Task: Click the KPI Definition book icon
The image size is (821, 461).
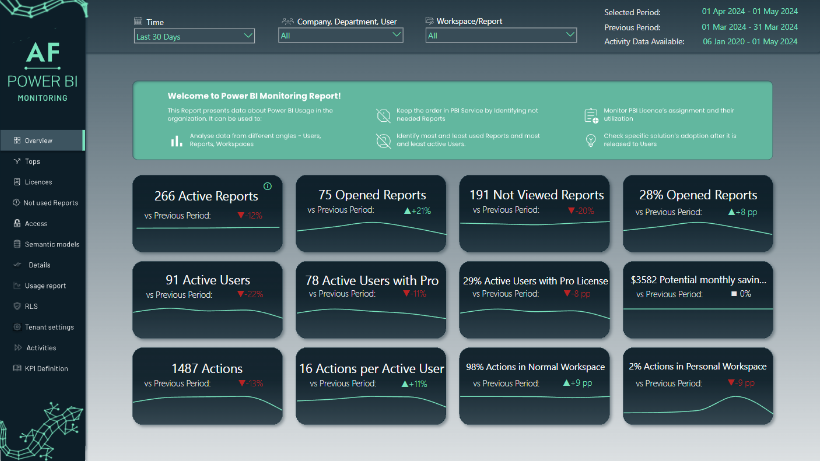Action: pos(17,368)
